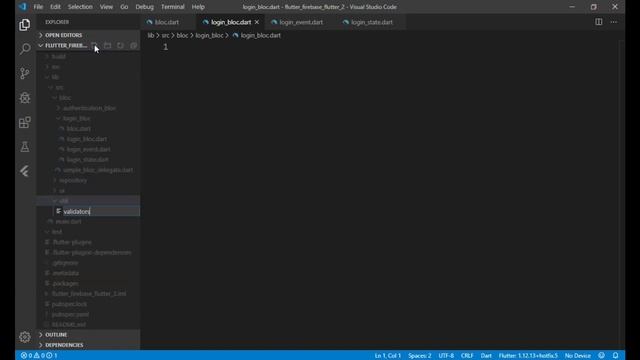Split the editor to the right
Viewport: 640px width, 360px height.
pyautogui.click(x=598, y=22)
